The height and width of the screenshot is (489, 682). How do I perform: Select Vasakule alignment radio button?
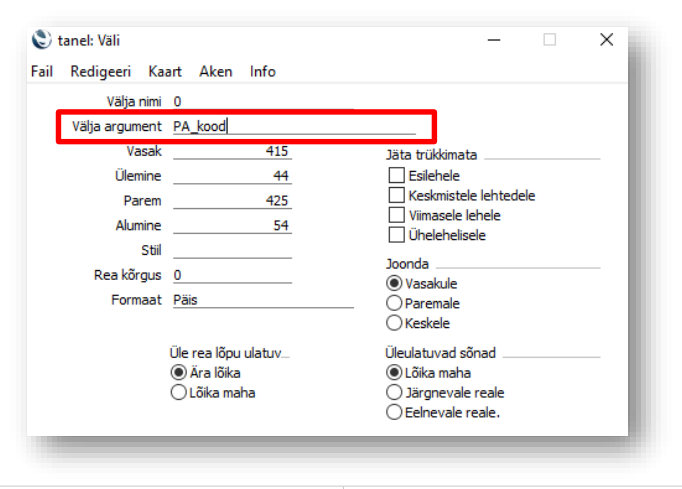pos(394,283)
